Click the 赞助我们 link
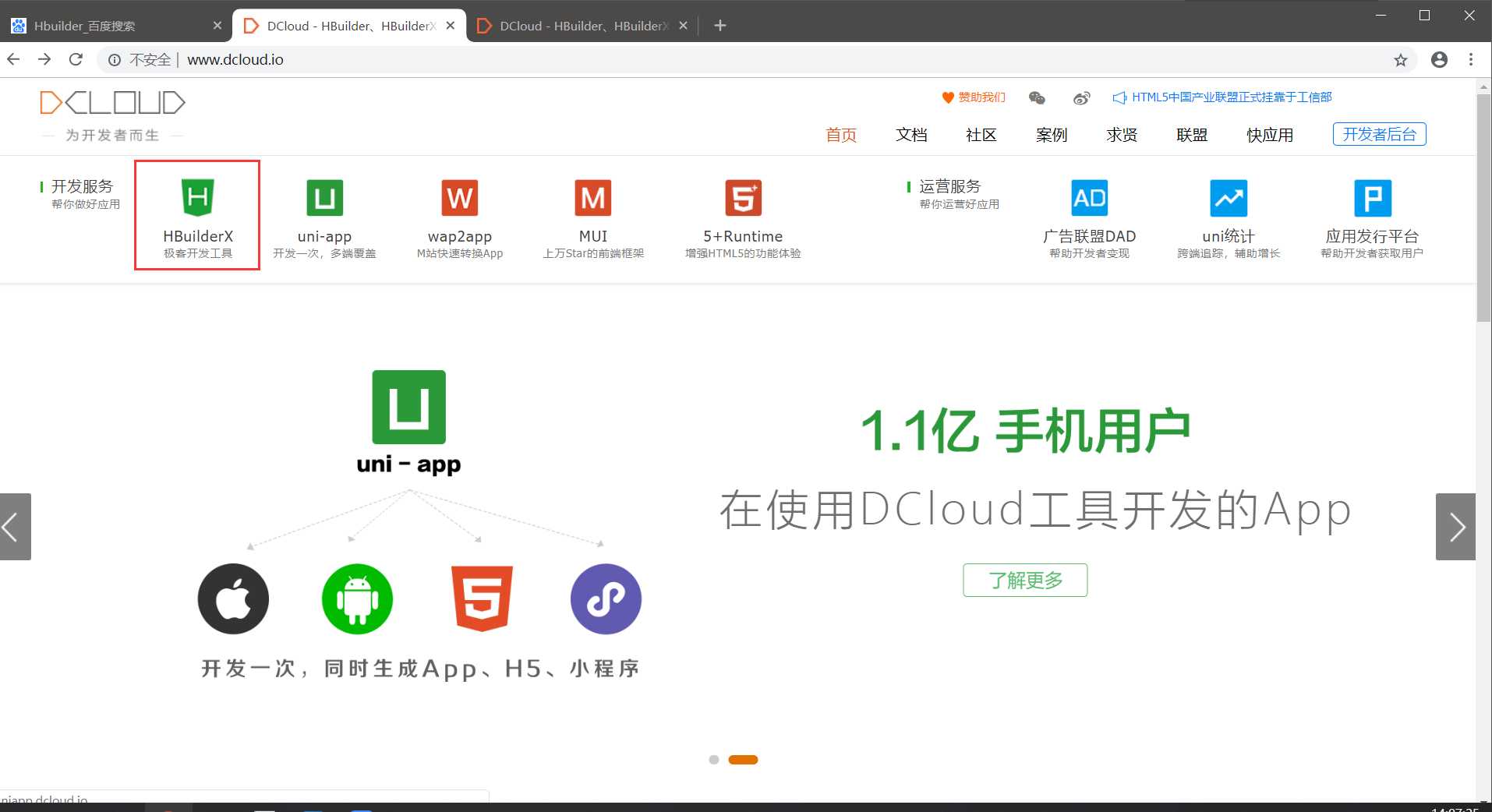 [974, 97]
